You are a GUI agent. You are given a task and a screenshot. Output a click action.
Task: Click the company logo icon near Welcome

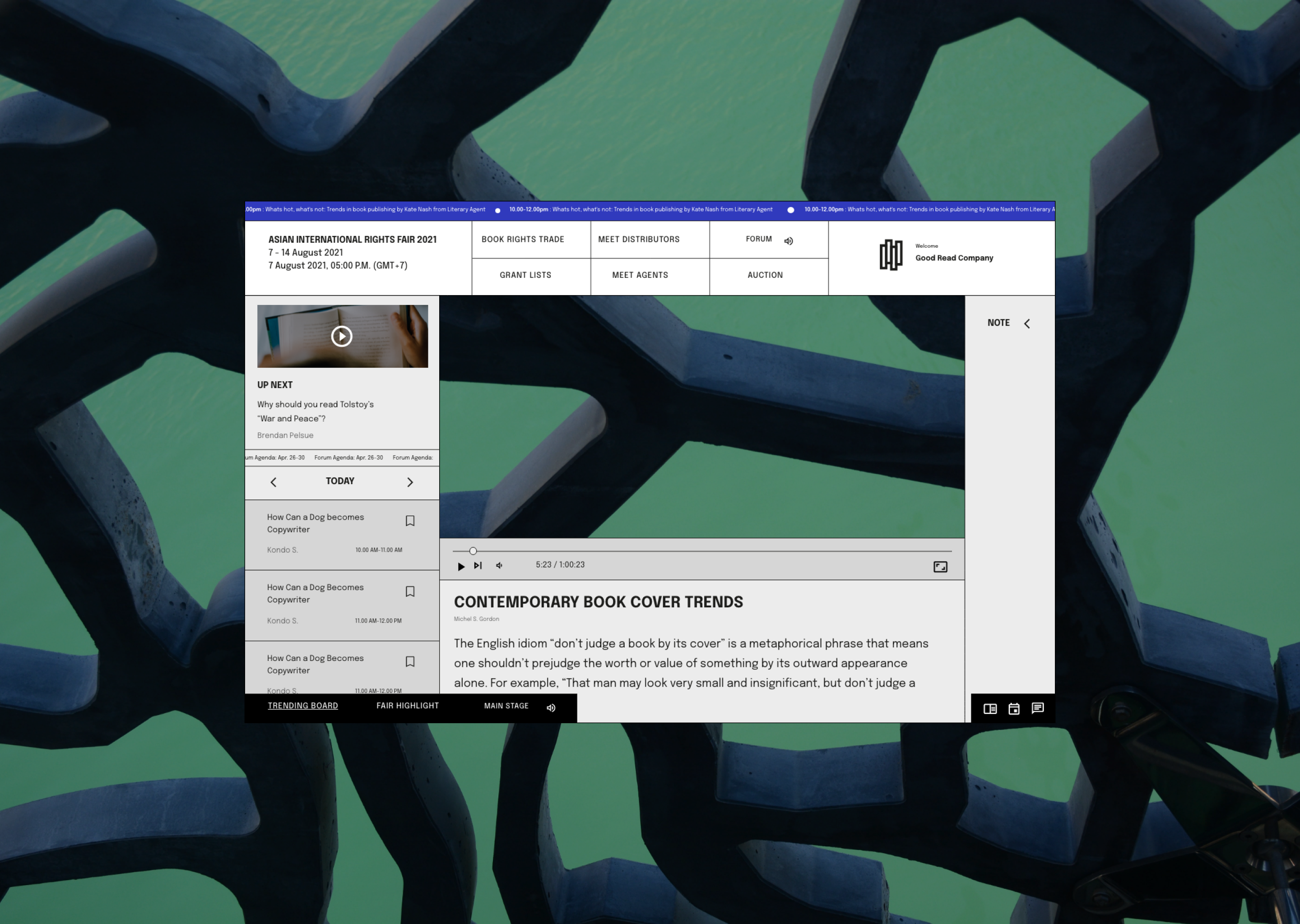[x=891, y=255]
